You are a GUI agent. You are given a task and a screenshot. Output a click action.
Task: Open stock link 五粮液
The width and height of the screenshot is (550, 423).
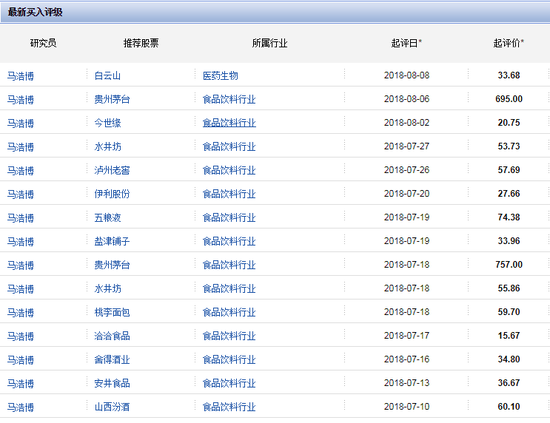(107, 218)
